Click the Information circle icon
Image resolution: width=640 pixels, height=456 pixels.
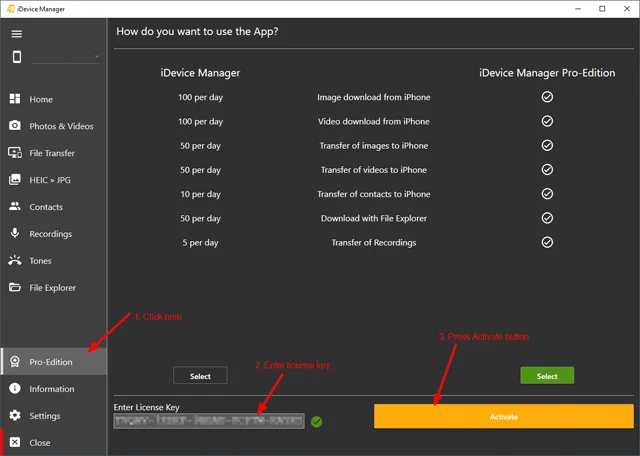click(15, 388)
